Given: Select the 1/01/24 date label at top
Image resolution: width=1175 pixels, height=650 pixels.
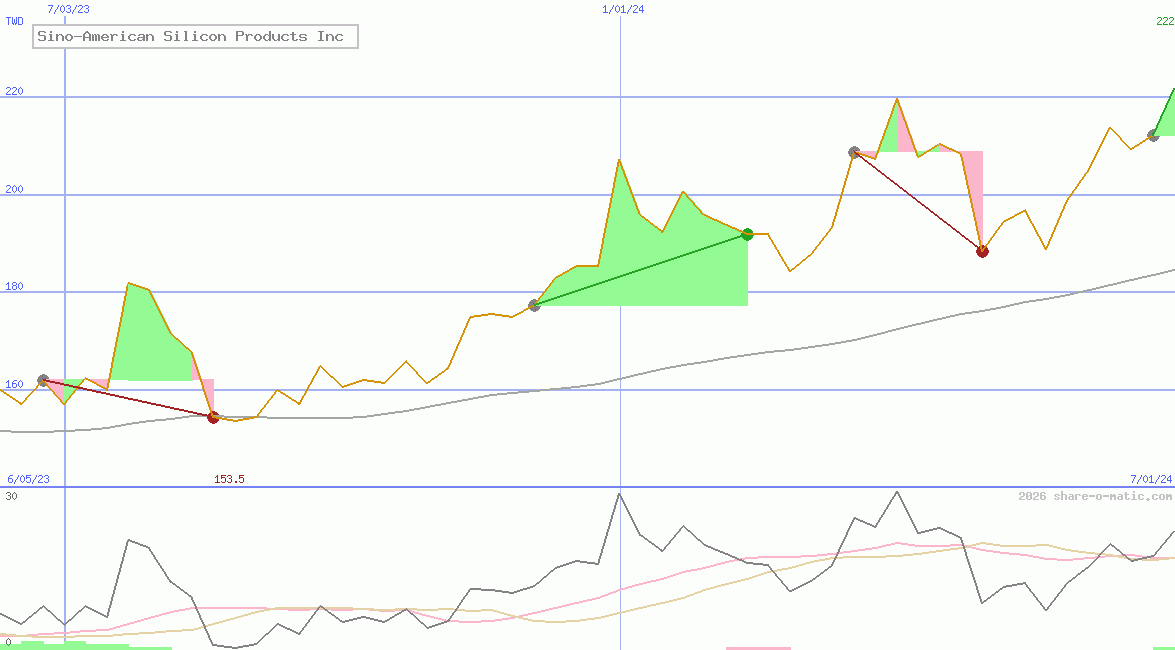Looking at the screenshot, I should coord(623,9).
